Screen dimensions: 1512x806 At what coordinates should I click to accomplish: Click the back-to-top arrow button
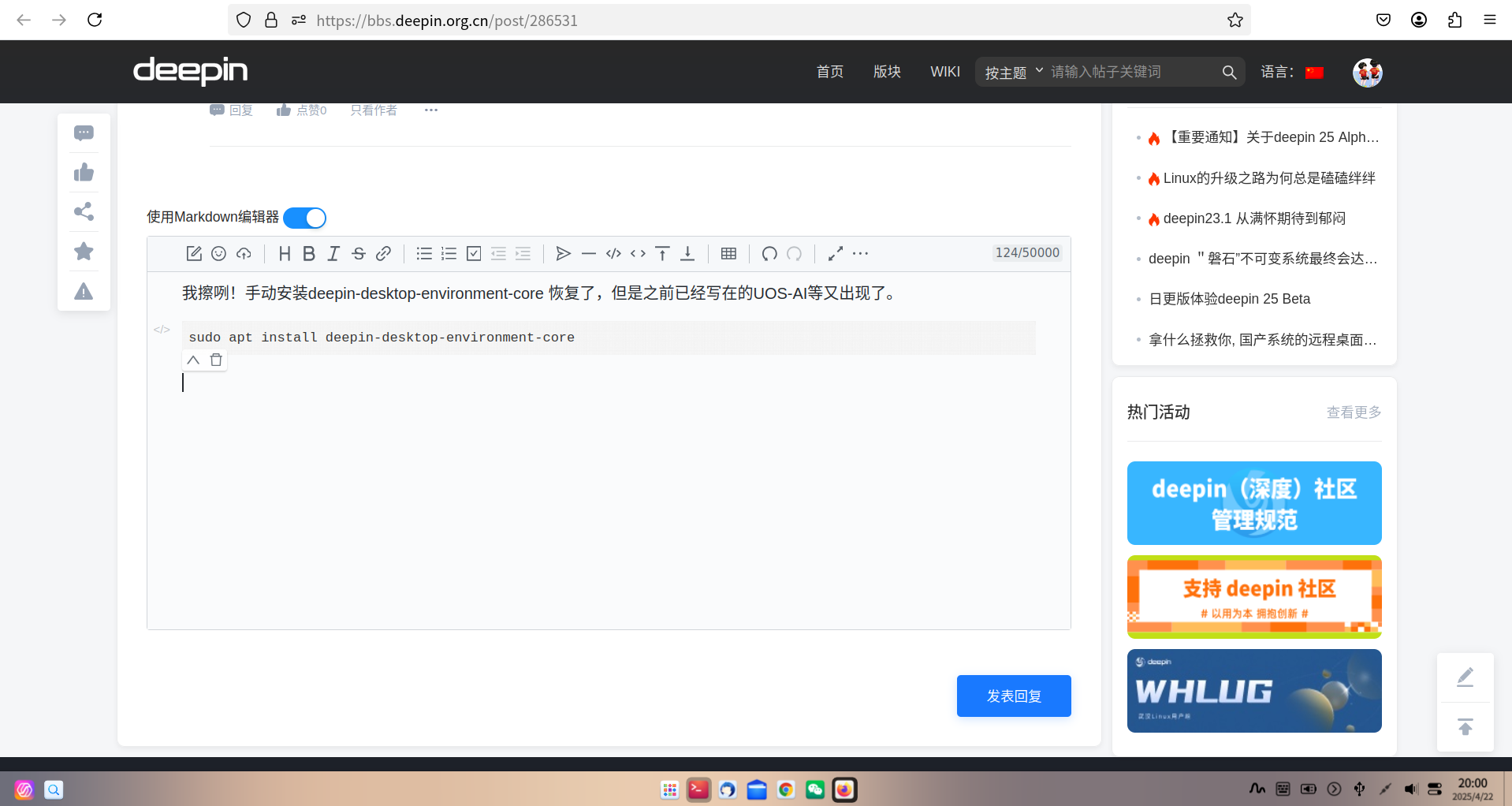(1465, 727)
